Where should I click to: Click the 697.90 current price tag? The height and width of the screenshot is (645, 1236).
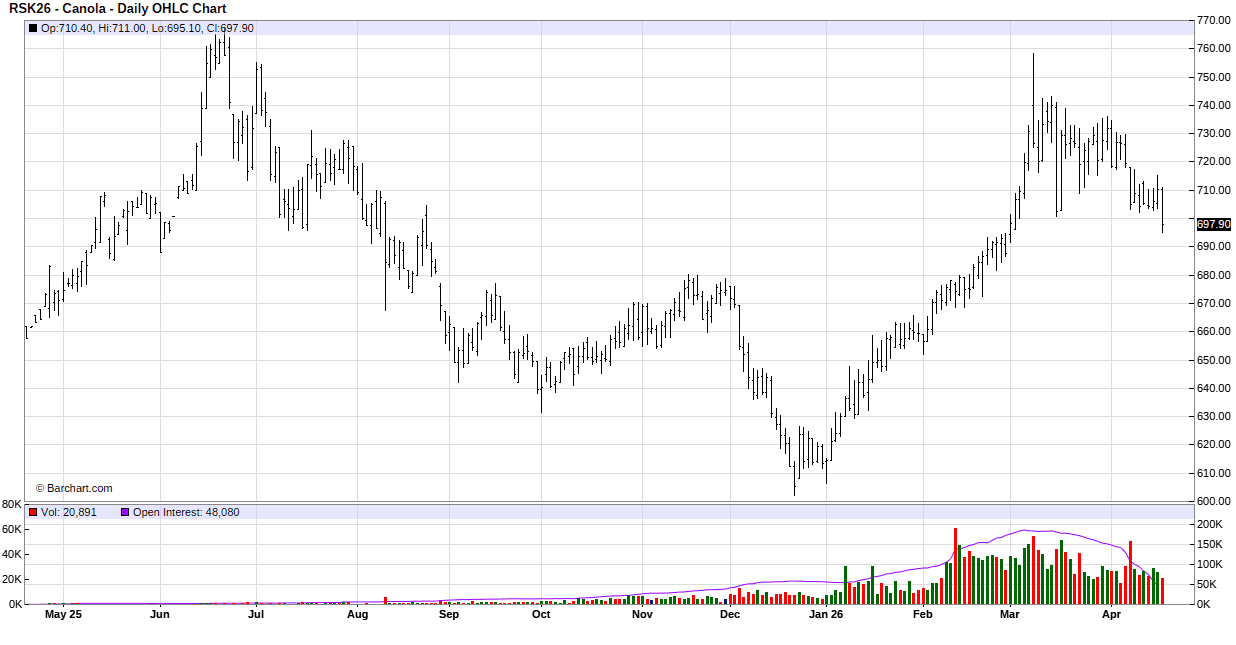(1213, 225)
